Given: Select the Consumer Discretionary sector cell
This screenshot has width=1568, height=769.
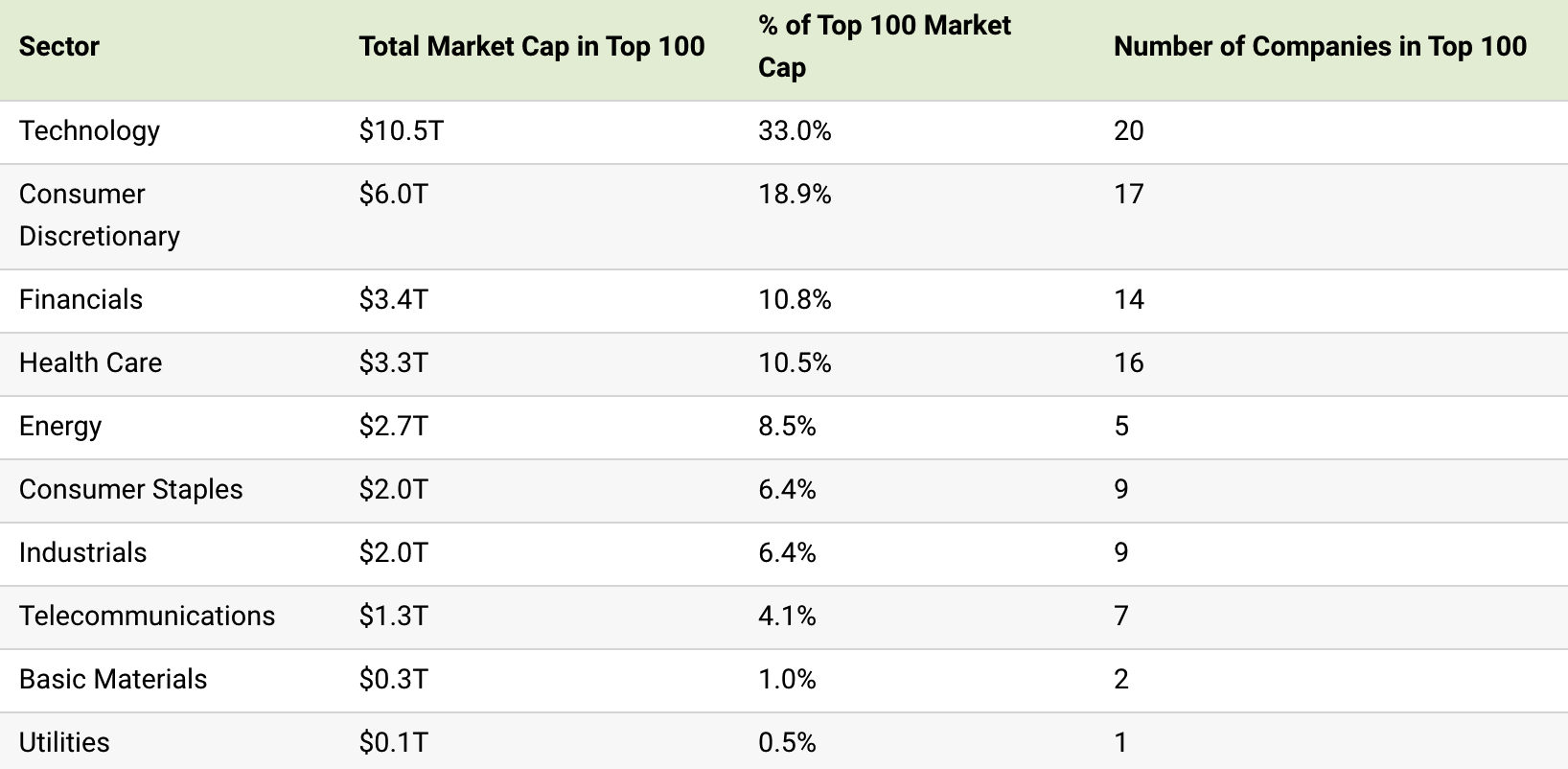Looking at the screenshot, I should point(99,215).
